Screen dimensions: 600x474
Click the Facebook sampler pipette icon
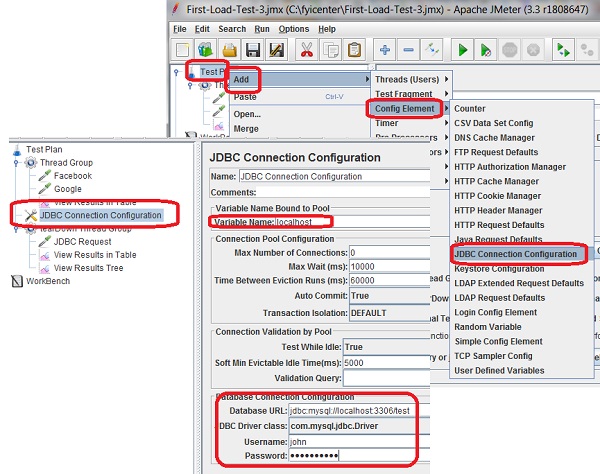44,176
